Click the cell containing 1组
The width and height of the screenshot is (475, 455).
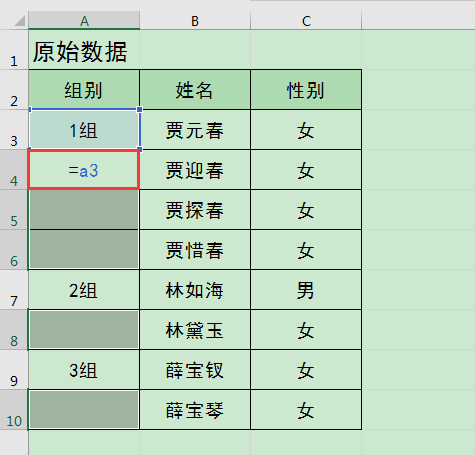tap(84, 130)
